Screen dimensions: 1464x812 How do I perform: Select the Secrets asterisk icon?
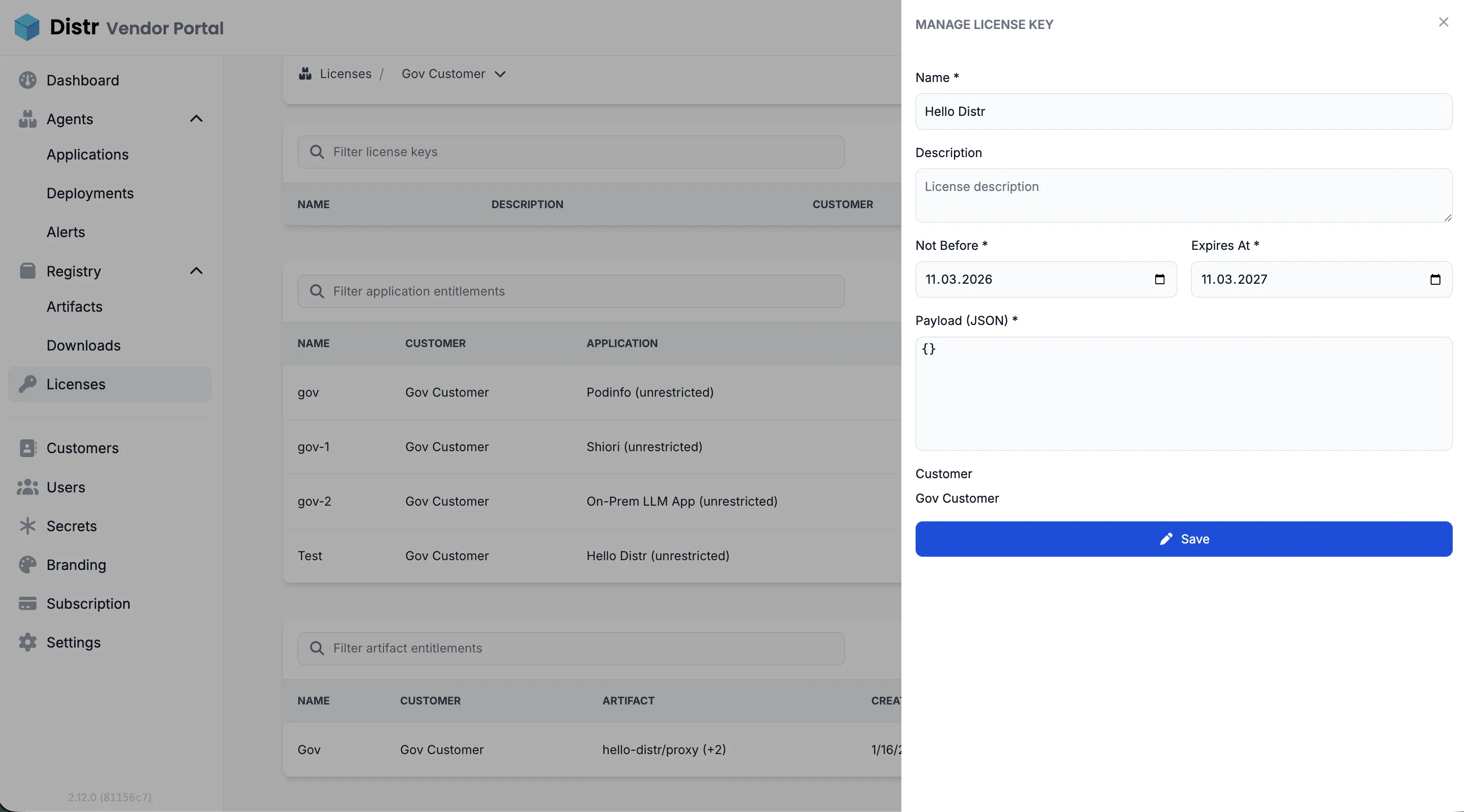pos(27,526)
